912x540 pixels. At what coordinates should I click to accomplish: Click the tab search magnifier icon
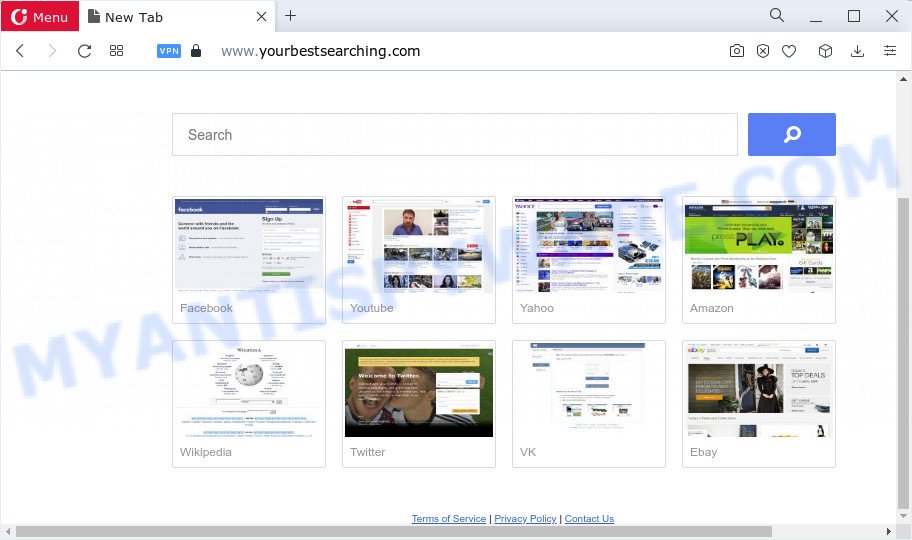point(776,15)
